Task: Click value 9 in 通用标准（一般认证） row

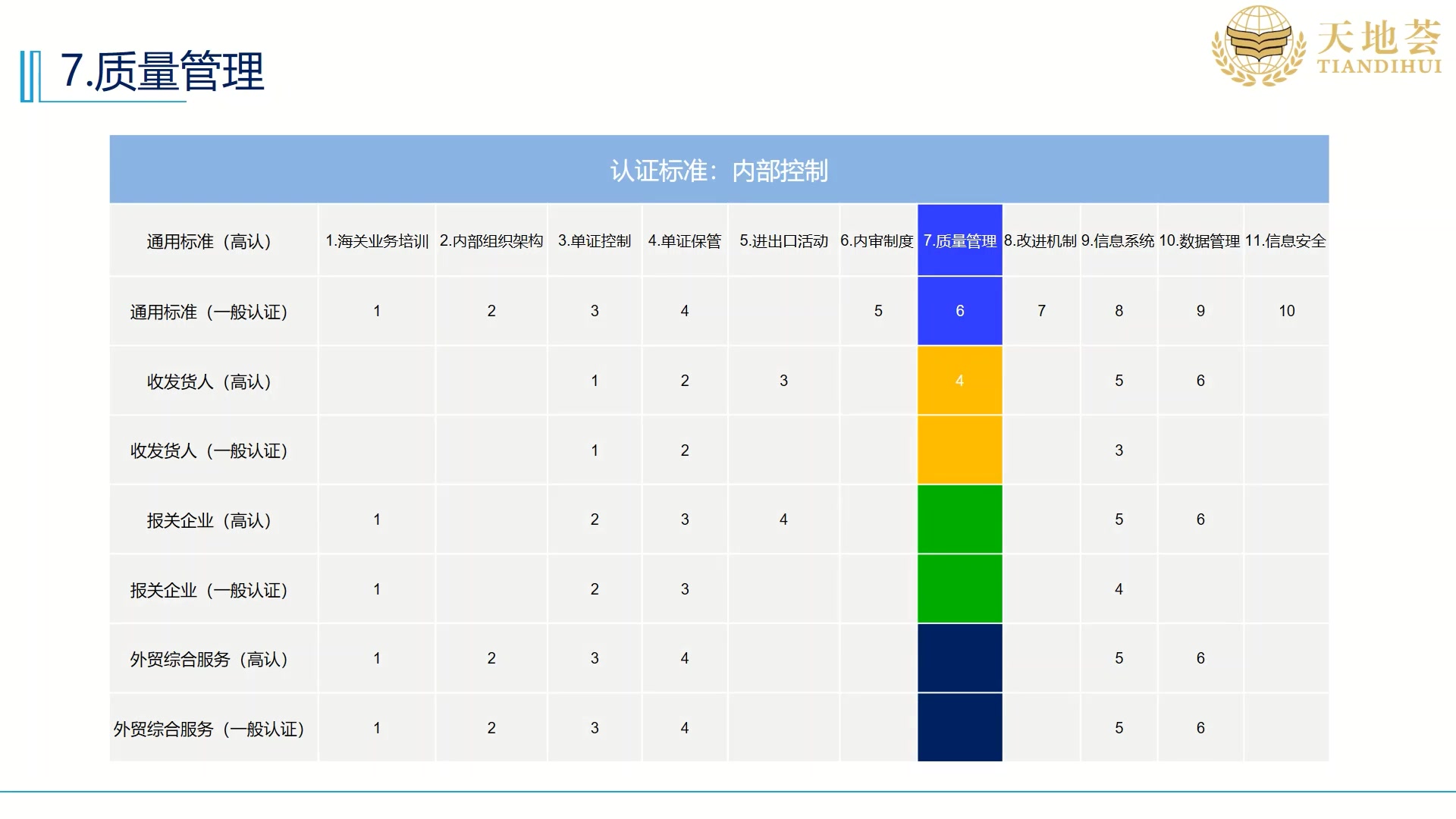Action: [1200, 311]
